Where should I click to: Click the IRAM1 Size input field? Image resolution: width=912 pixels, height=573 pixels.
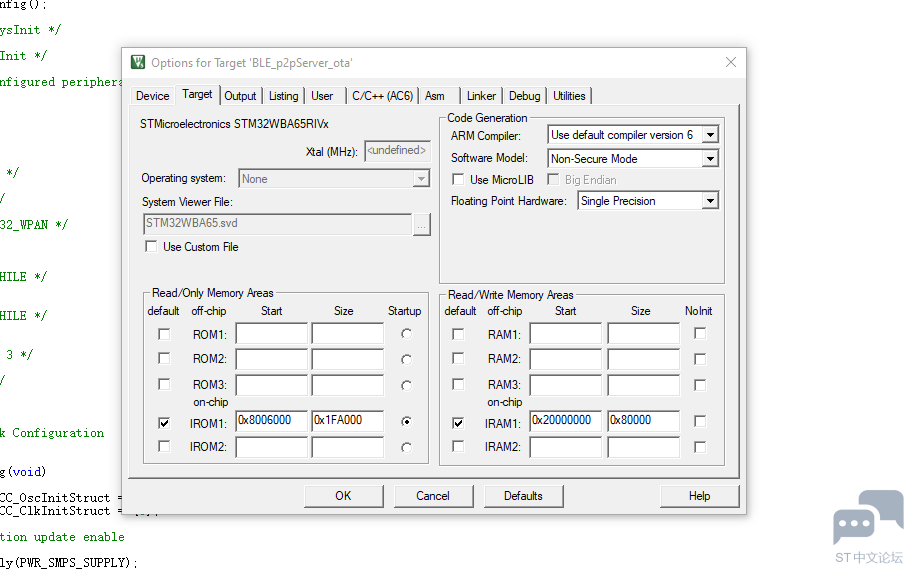click(x=643, y=421)
